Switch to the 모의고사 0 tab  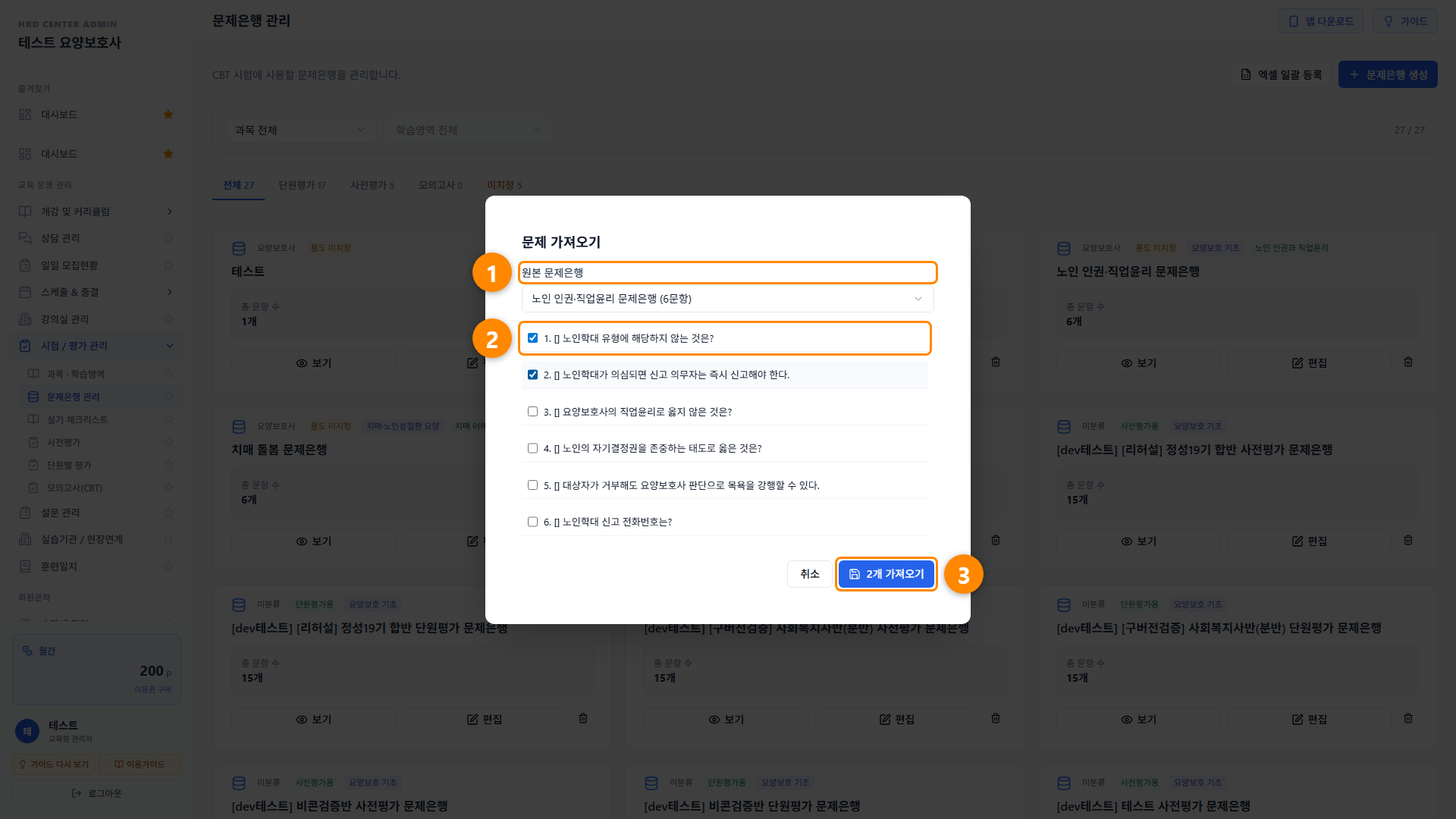pos(441,185)
